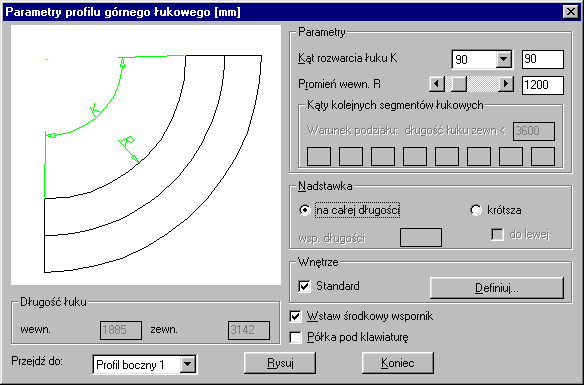
Task: Click the Definiuj... button
Action: [497, 288]
